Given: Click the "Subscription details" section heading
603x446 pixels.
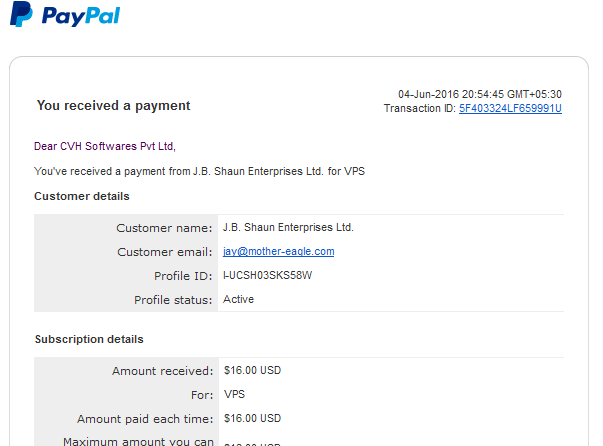Looking at the screenshot, I should tap(89, 339).
